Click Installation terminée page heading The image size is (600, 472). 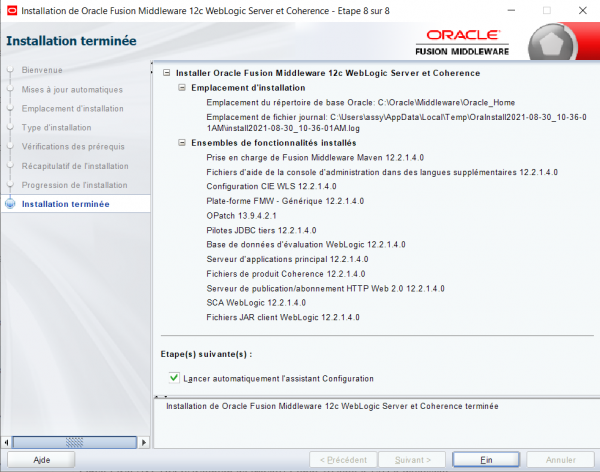click(71, 41)
